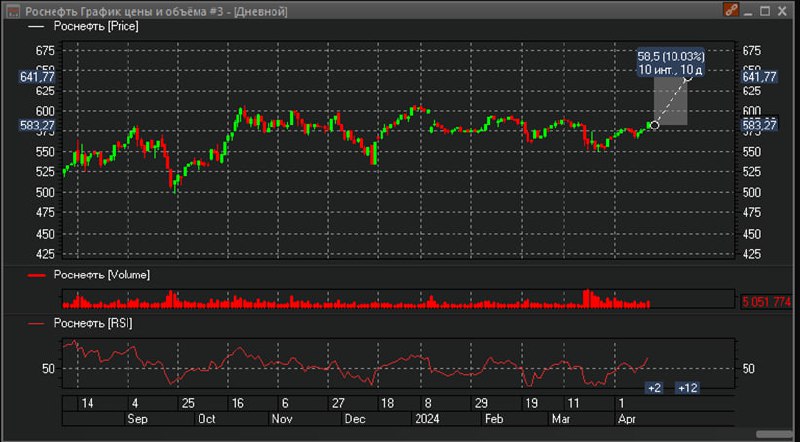
Task: Click the date label 14 on the time axis
Action: [x=88, y=403]
